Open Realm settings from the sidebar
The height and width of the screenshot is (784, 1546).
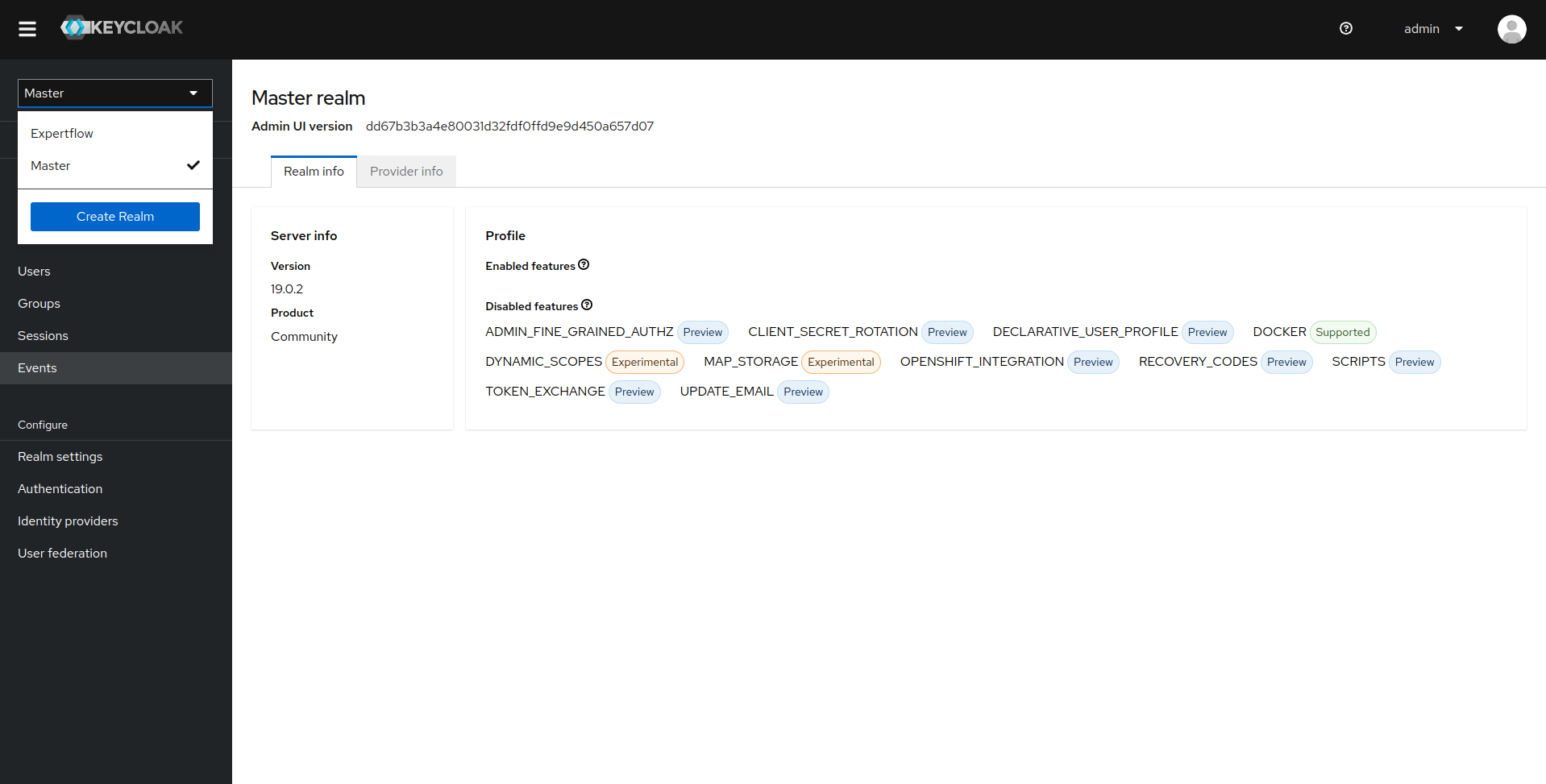[60, 456]
